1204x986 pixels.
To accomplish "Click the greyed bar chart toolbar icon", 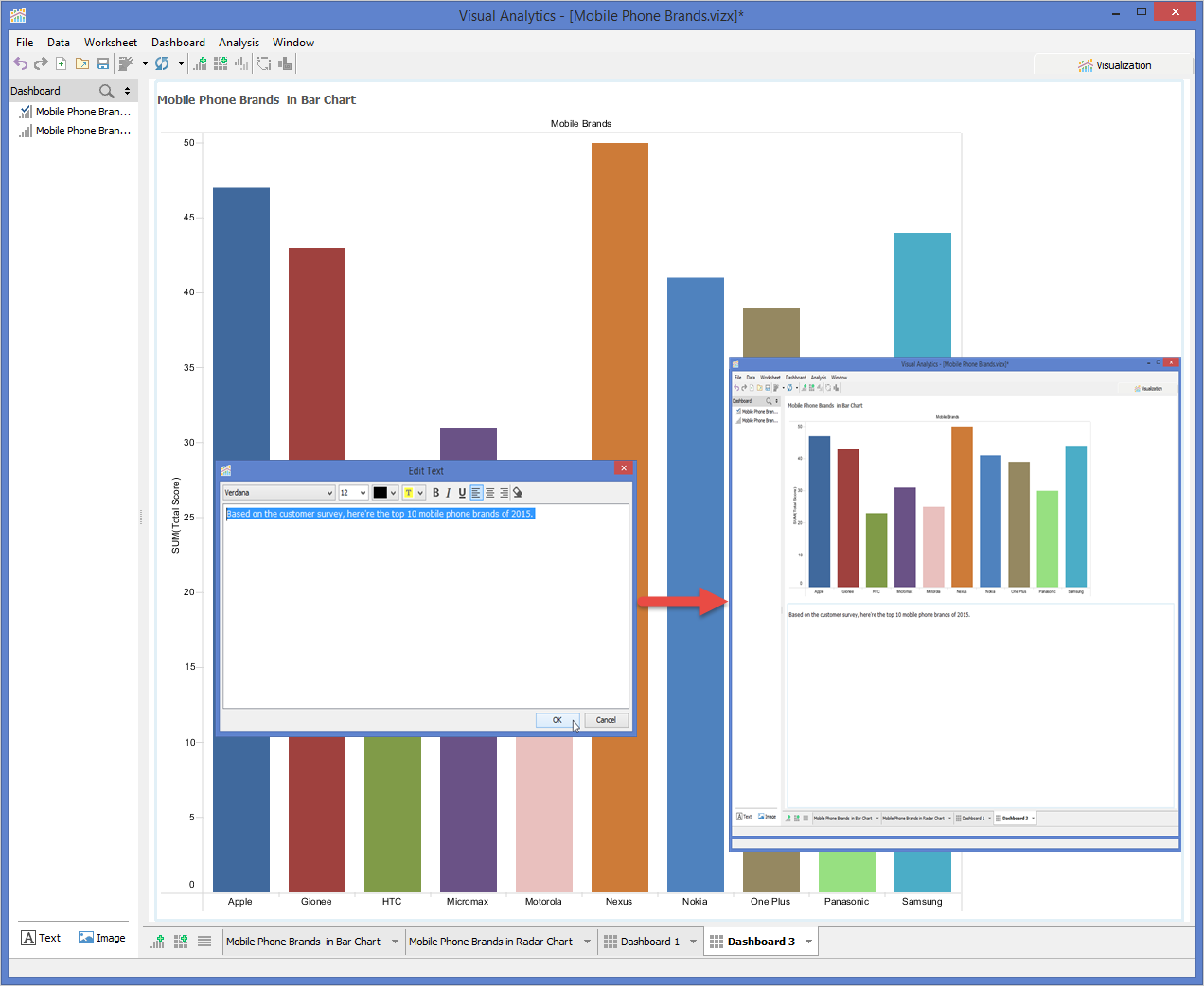I will (x=241, y=63).
